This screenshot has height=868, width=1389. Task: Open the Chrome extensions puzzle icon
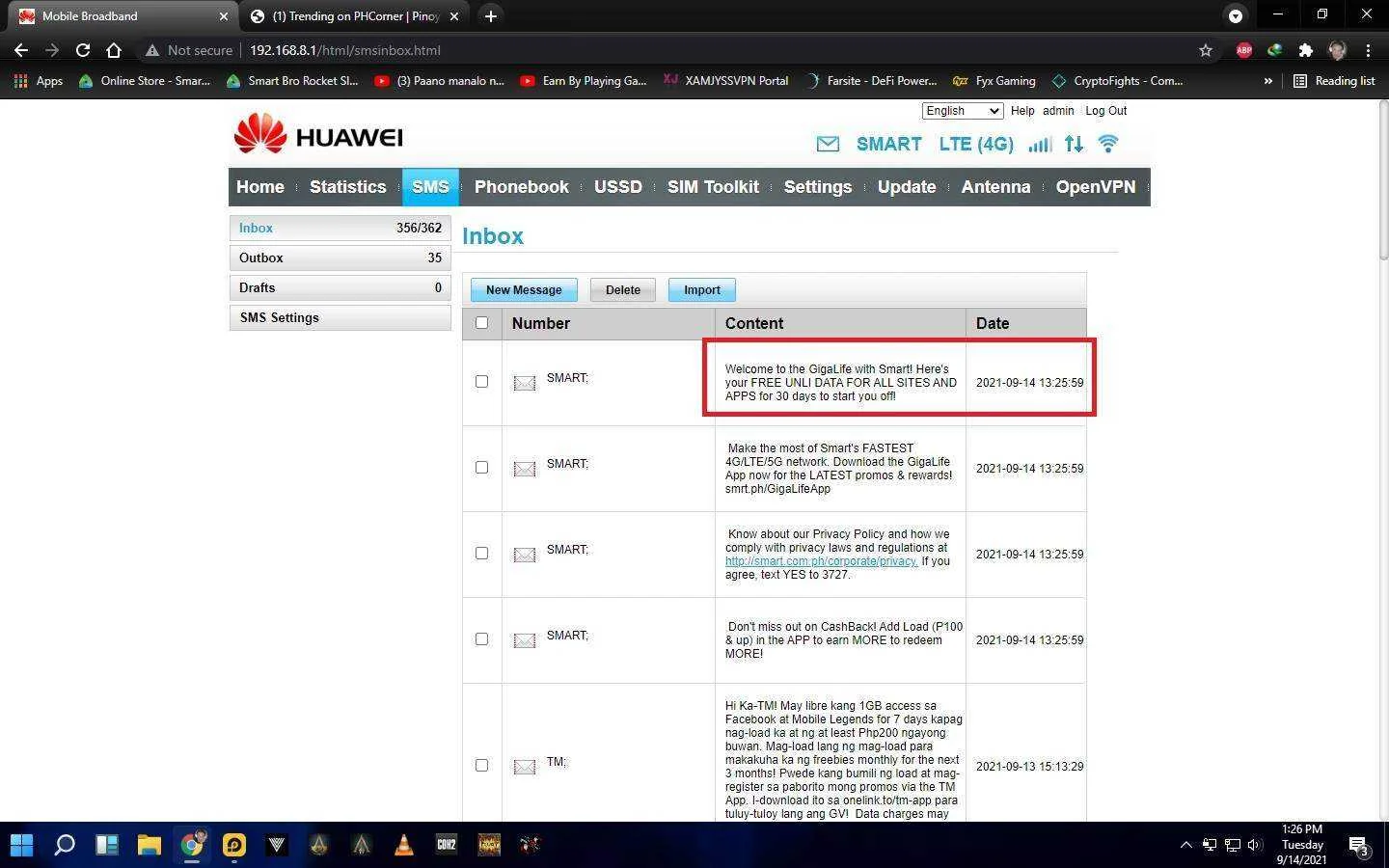click(1306, 50)
